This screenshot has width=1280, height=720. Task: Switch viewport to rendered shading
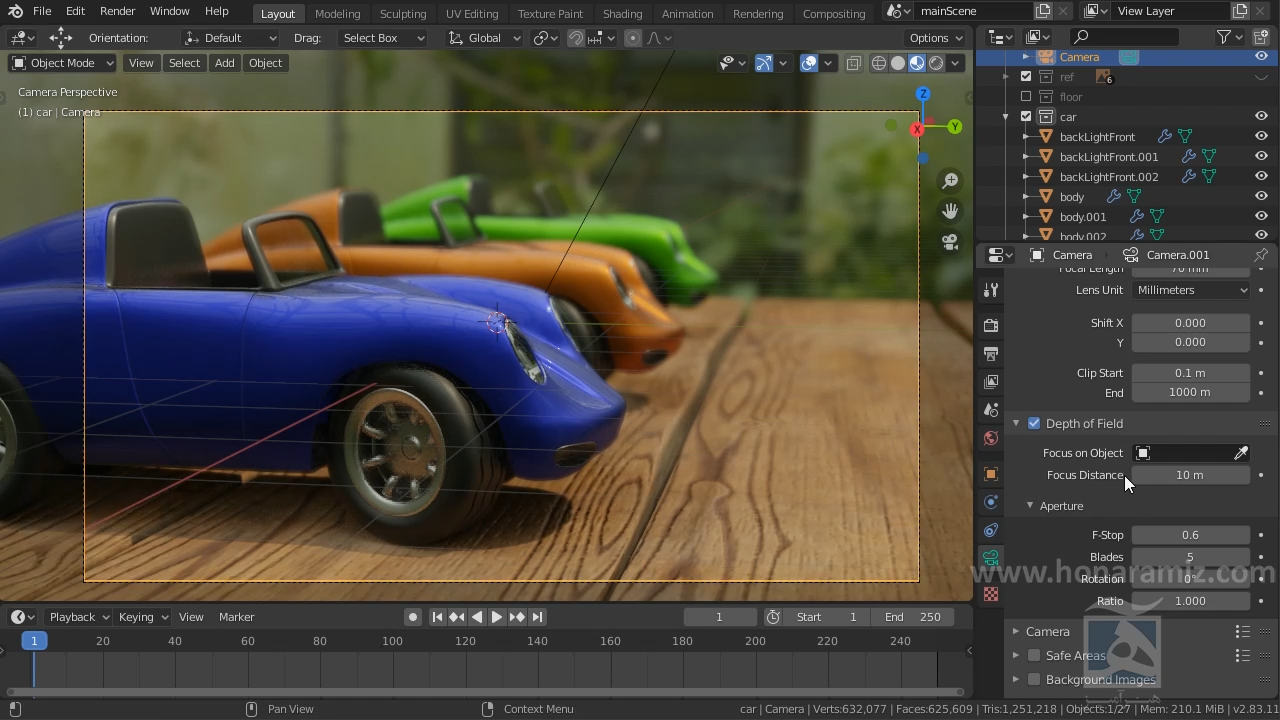pos(936,63)
